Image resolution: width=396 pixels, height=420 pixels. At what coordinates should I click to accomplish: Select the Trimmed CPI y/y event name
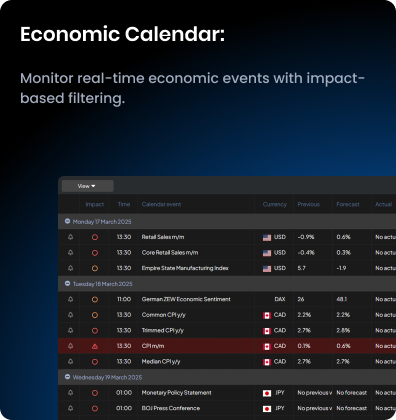pos(163,330)
